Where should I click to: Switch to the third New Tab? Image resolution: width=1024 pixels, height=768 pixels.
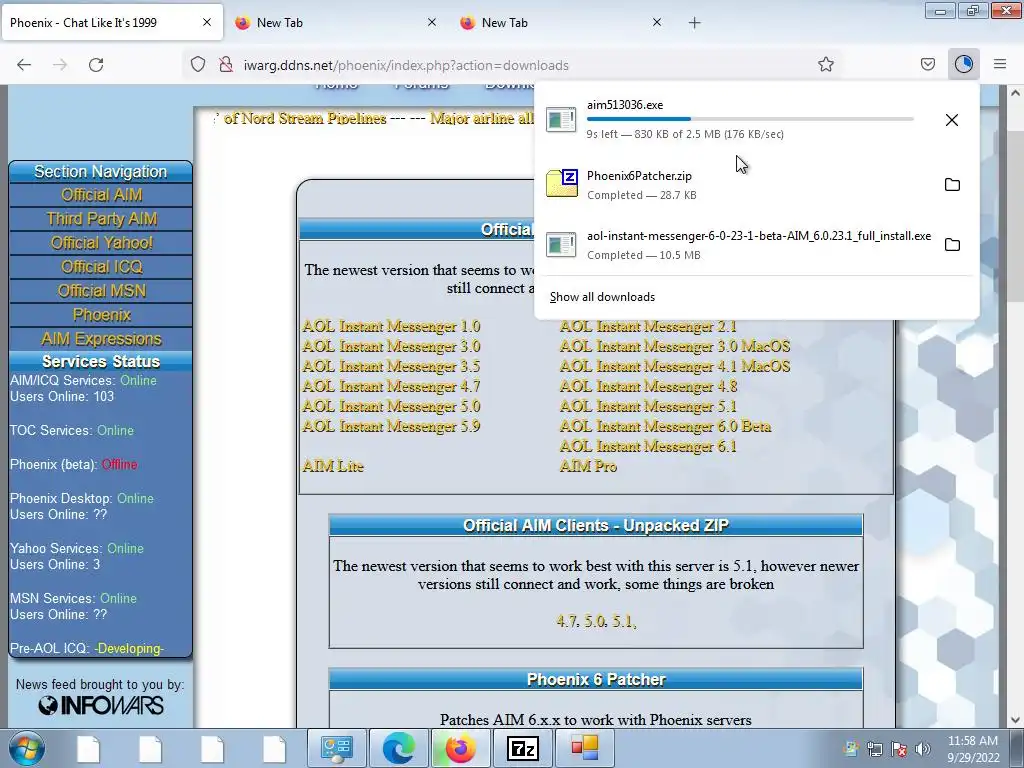tap(562, 23)
